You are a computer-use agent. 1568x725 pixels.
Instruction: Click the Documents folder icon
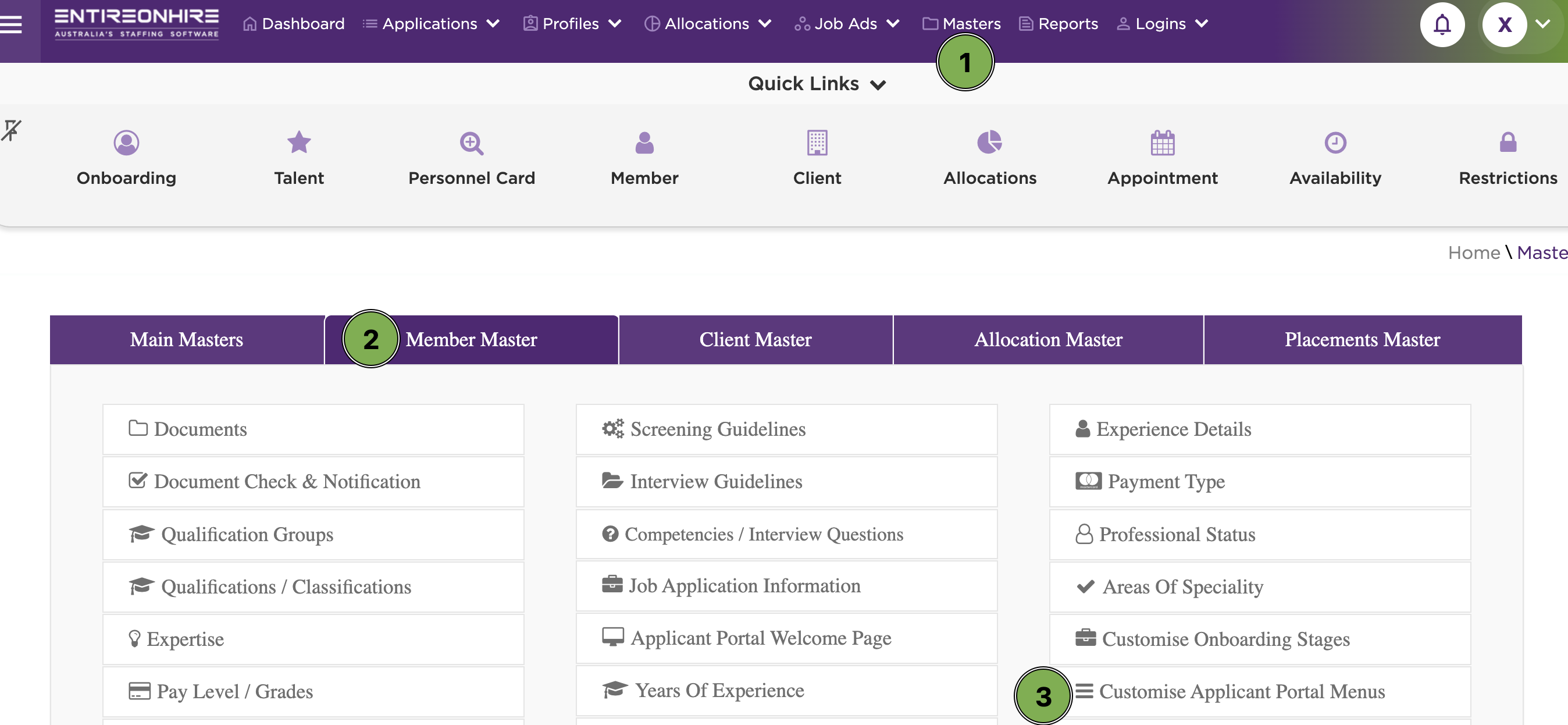[x=138, y=428]
